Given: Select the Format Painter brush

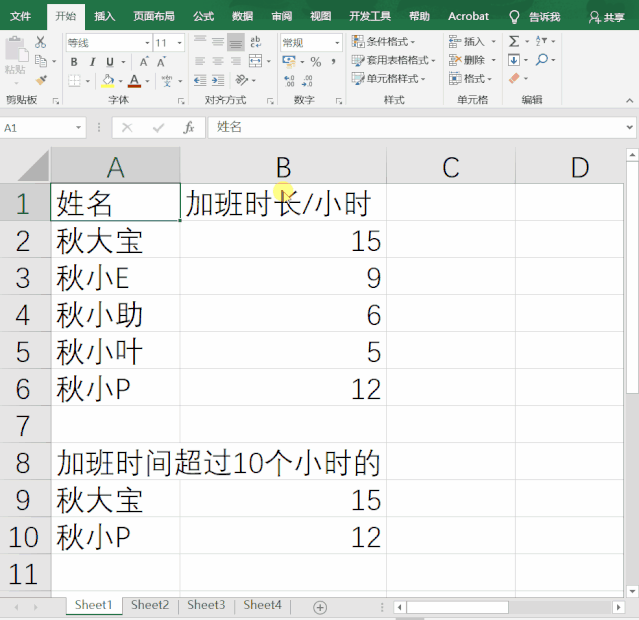Looking at the screenshot, I should click(x=41, y=79).
